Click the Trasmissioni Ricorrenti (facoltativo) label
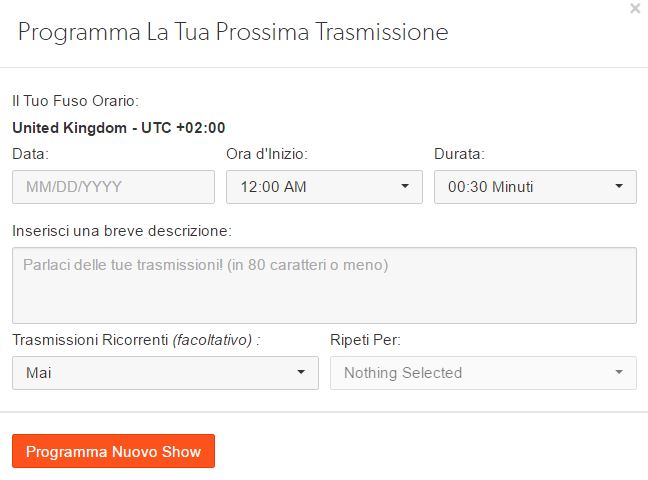Viewport: 648px width, 480px height. pos(136,340)
